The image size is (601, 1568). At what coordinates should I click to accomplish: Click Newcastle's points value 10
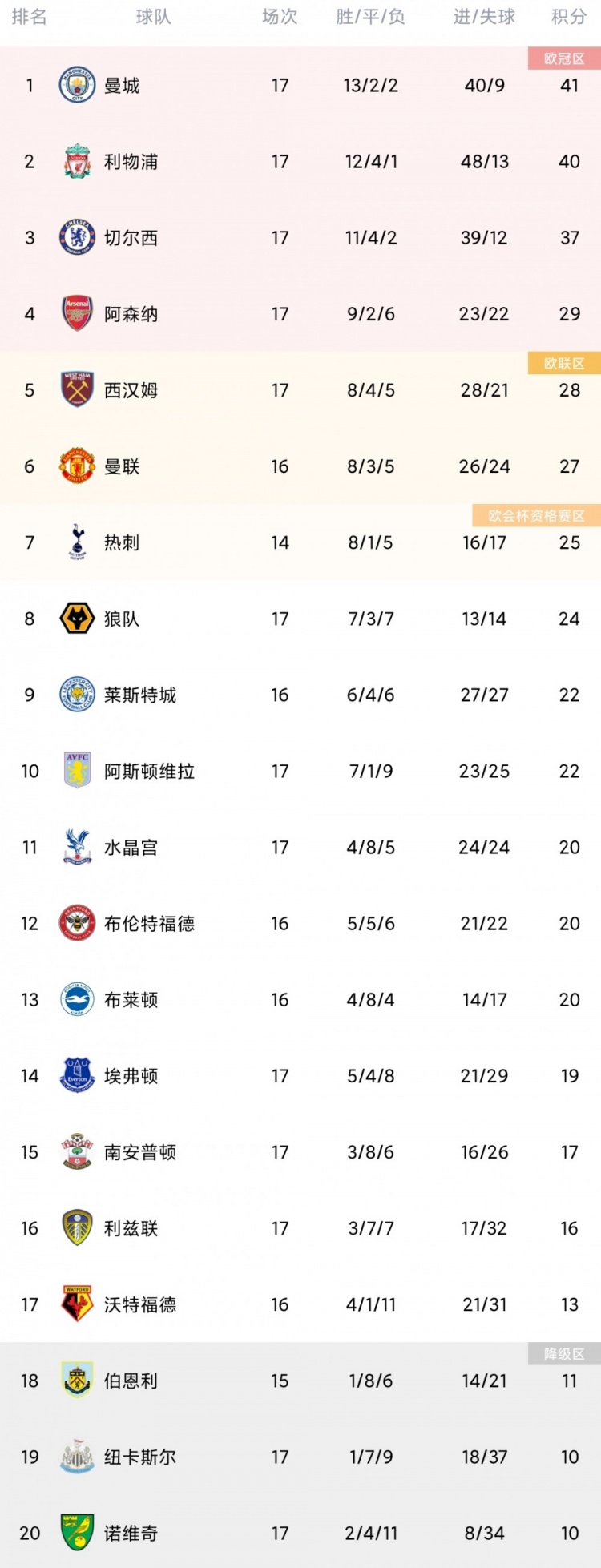[x=570, y=1457]
